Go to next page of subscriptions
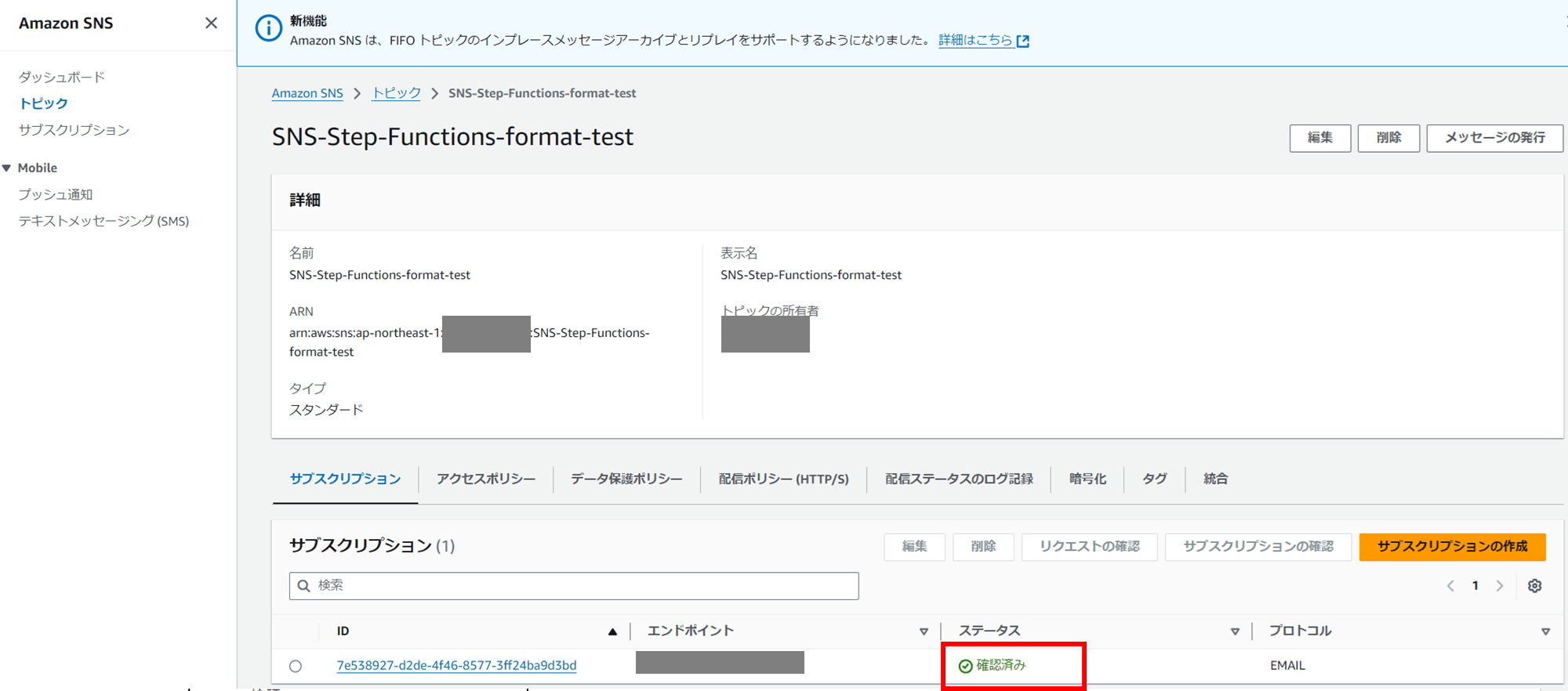Image resolution: width=1568 pixels, height=691 pixels. tap(1500, 586)
